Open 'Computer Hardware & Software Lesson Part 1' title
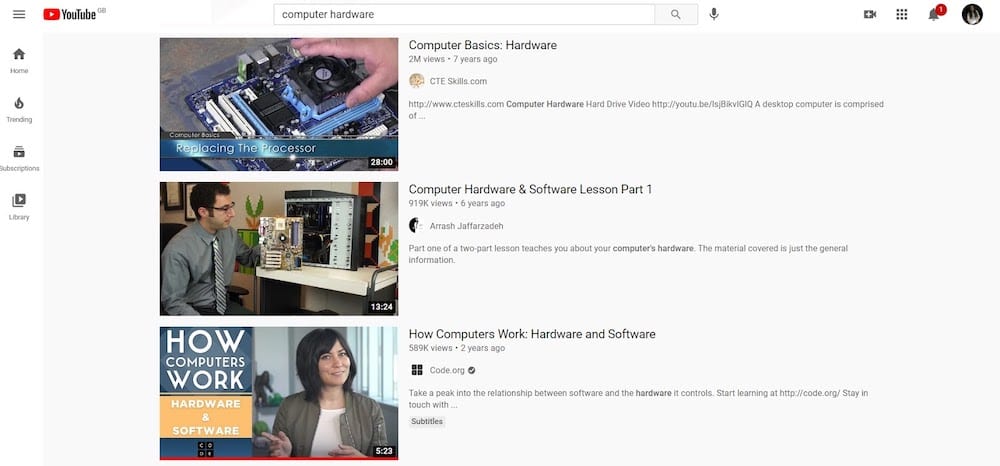Screen dimensions: 1000x466 (530, 189)
